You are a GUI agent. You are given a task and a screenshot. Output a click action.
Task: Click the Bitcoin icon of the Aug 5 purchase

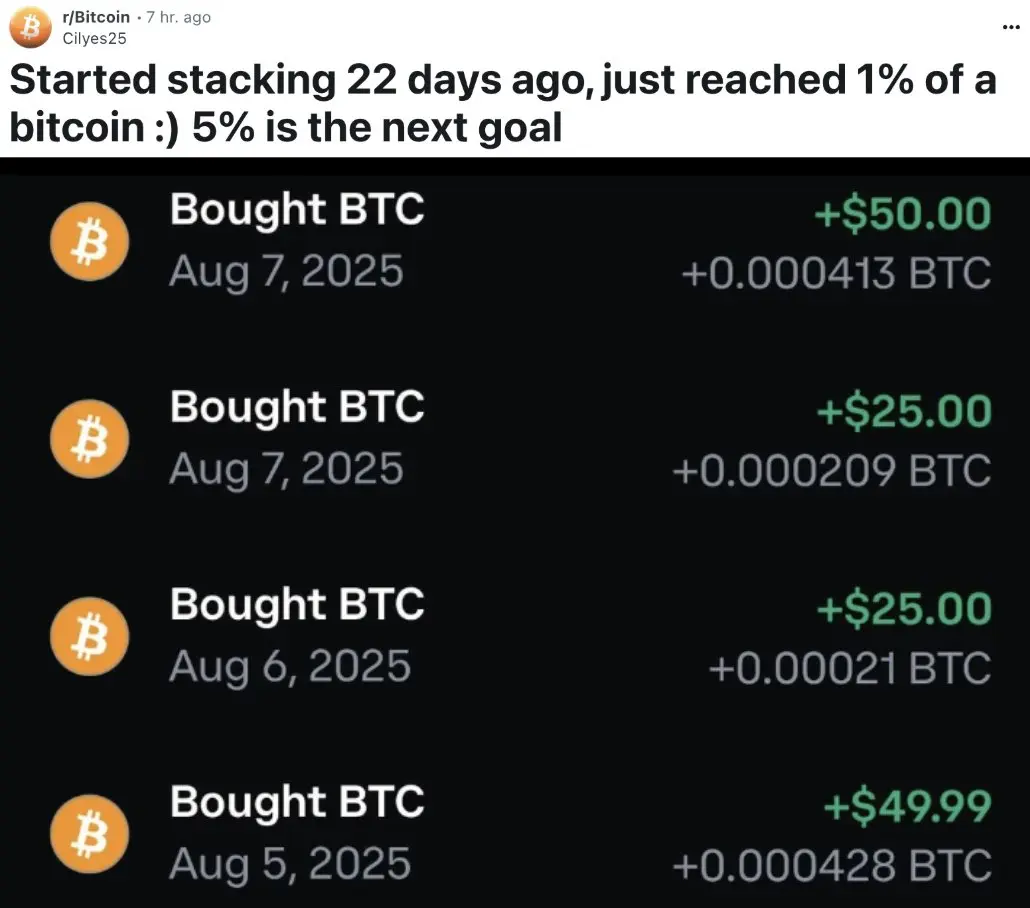[x=89, y=834]
